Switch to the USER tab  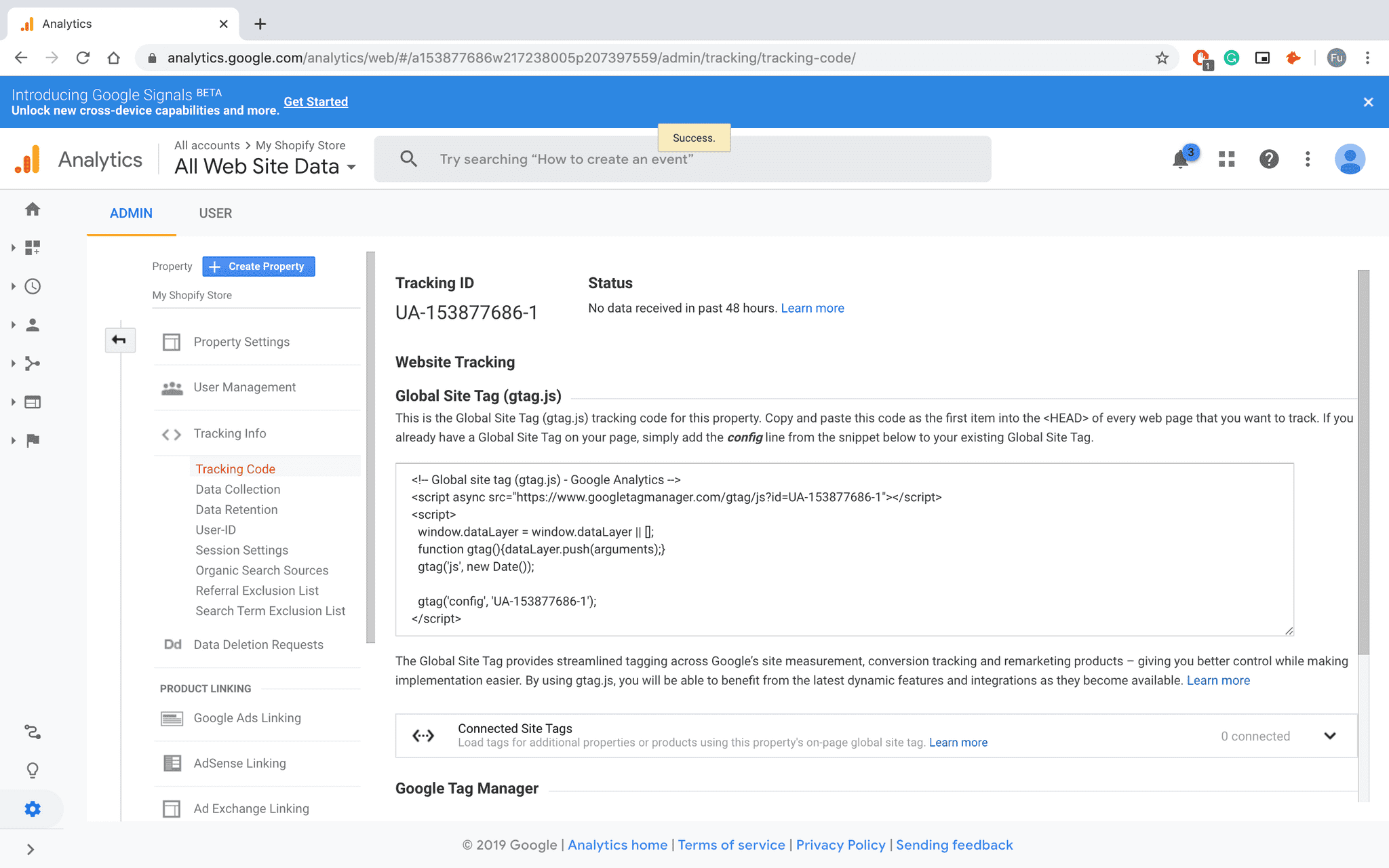click(216, 213)
